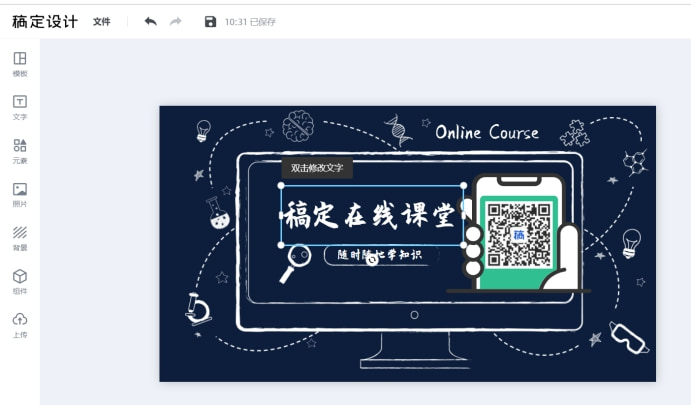The image size is (691, 405).
Task: Click the 10:31 已保存 status text
Action: pos(250,22)
